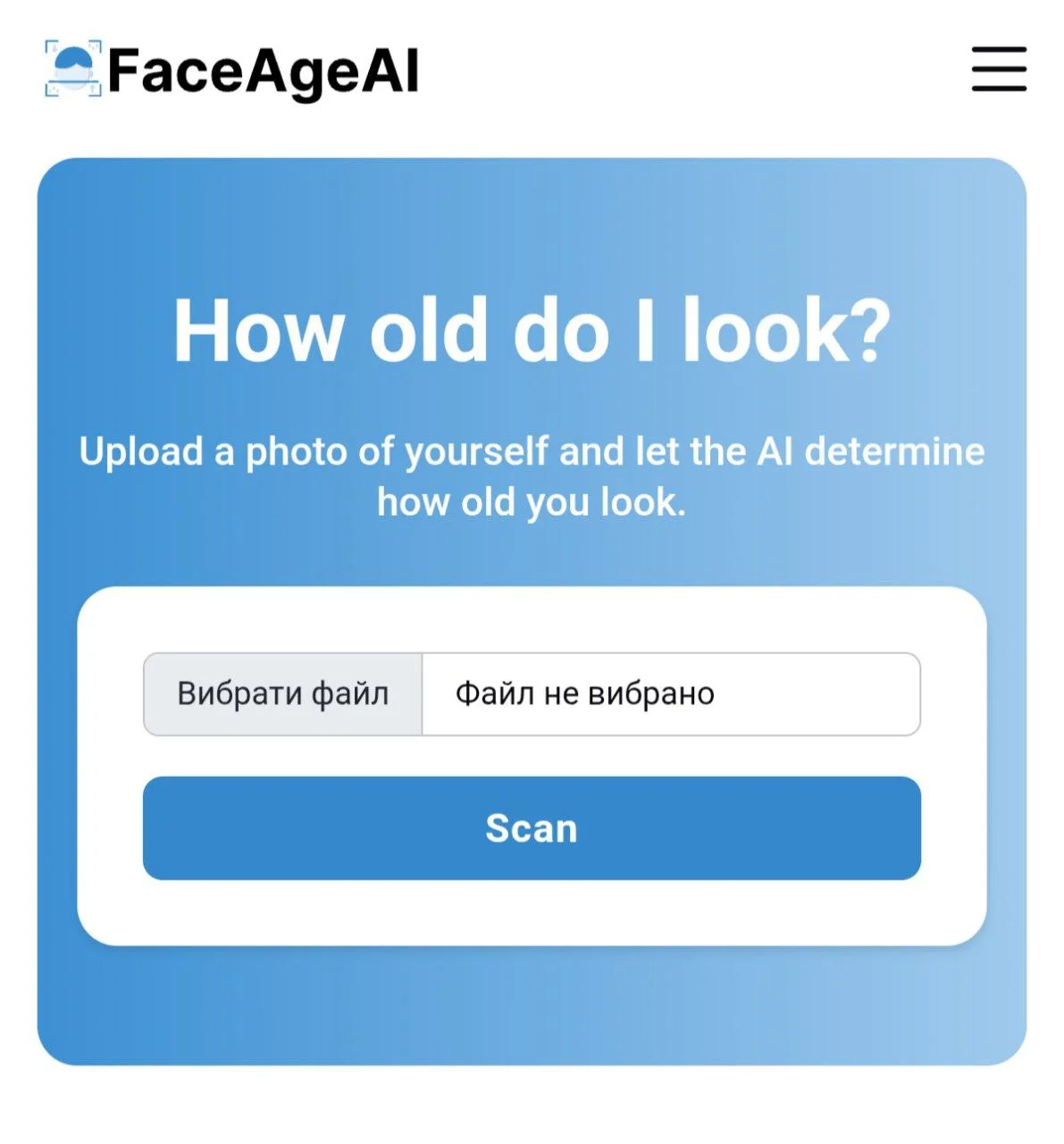Click the top bar of the hamburger icon
Image resolution: width=1064 pixels, height=1144 pixels.
click(999, 50)
